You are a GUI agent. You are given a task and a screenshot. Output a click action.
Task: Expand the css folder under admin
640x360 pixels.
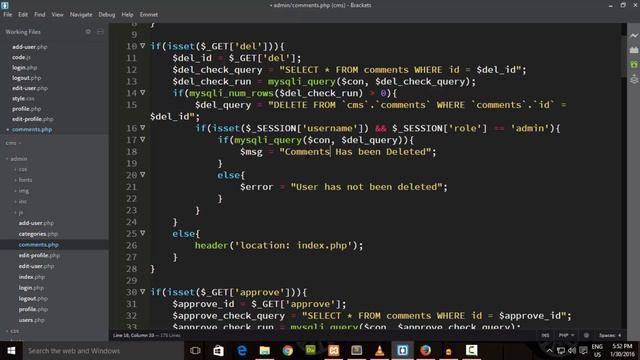click(x=20, y=169)
